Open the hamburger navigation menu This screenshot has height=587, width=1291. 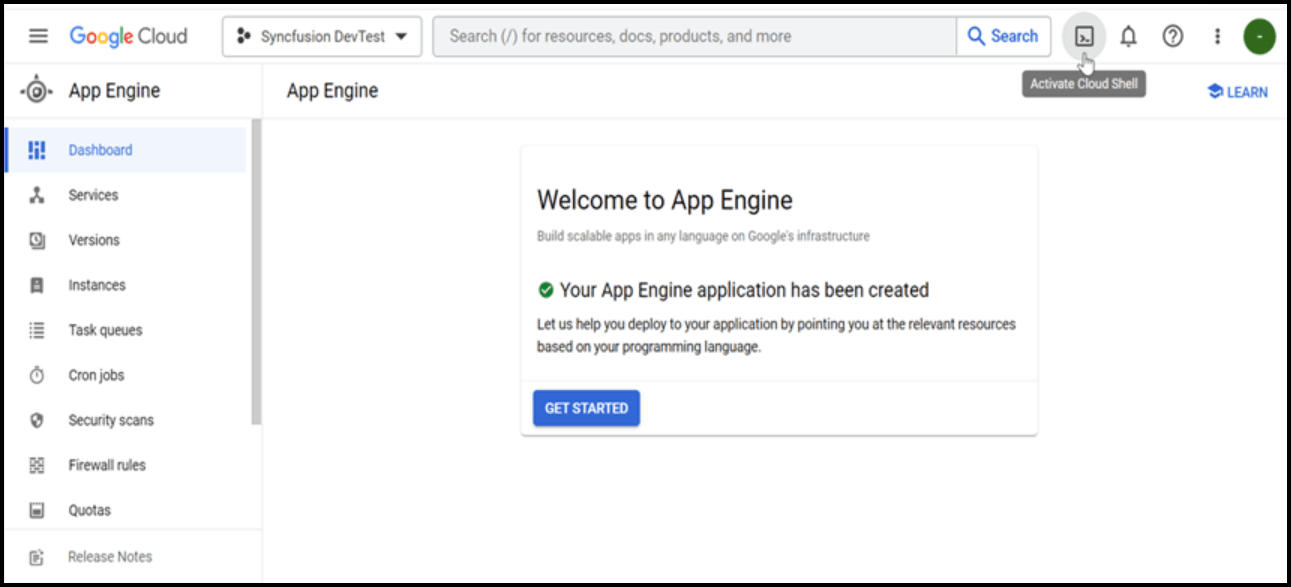click(38, 36)
